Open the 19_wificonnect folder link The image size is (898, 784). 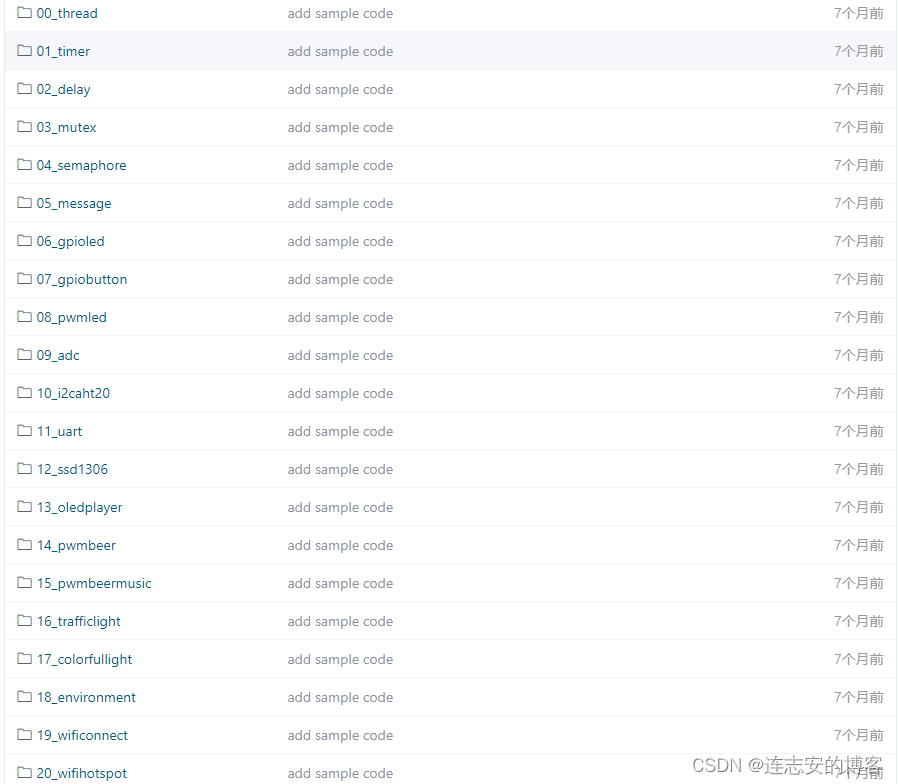pos(82,735)
